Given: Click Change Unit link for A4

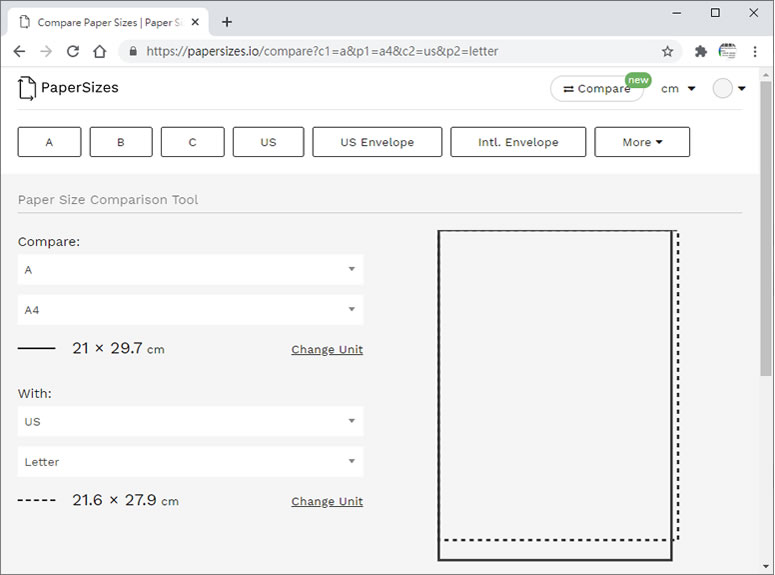Looking at the screenshot, I should coord(327,350).
